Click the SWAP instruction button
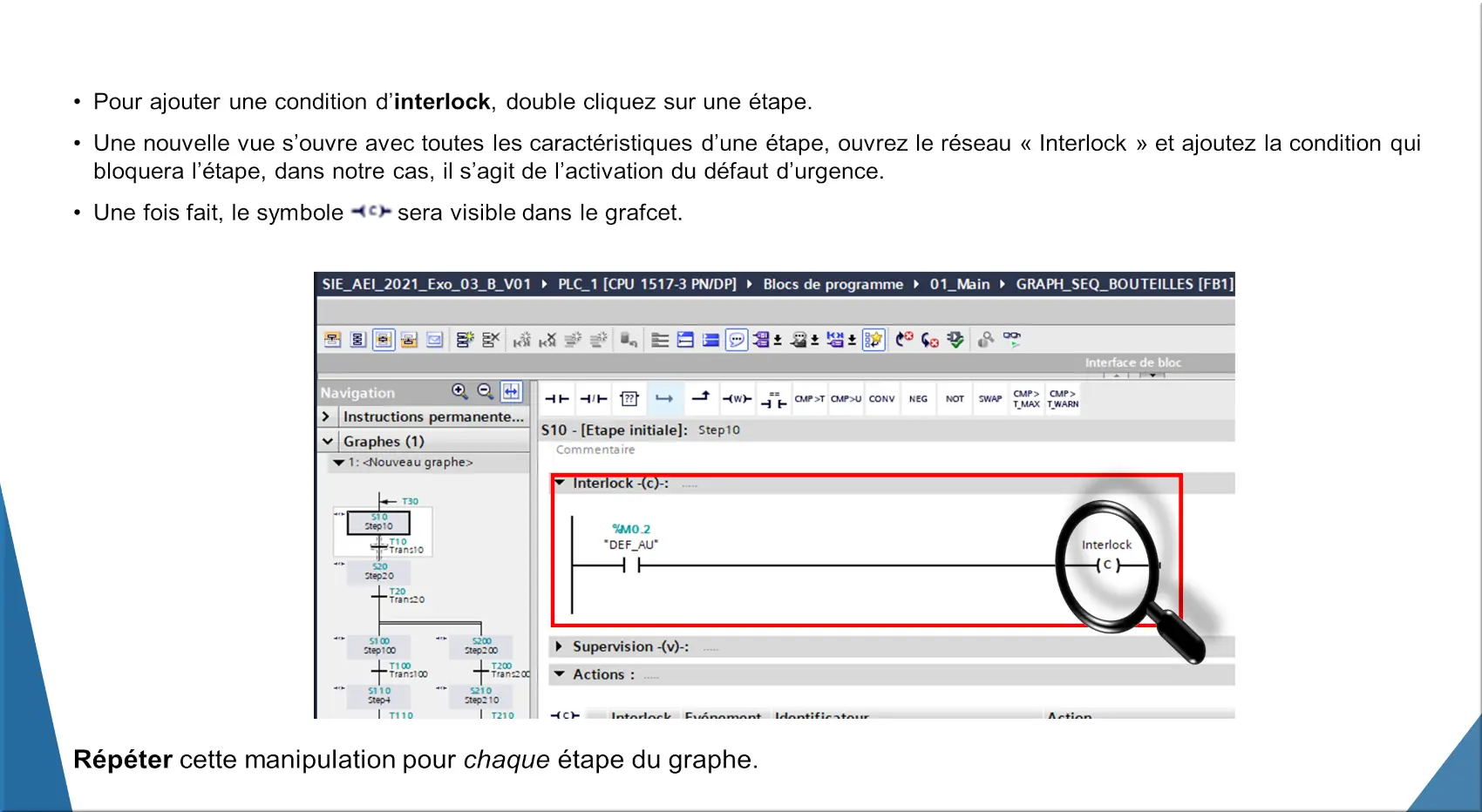 (990, 399)
